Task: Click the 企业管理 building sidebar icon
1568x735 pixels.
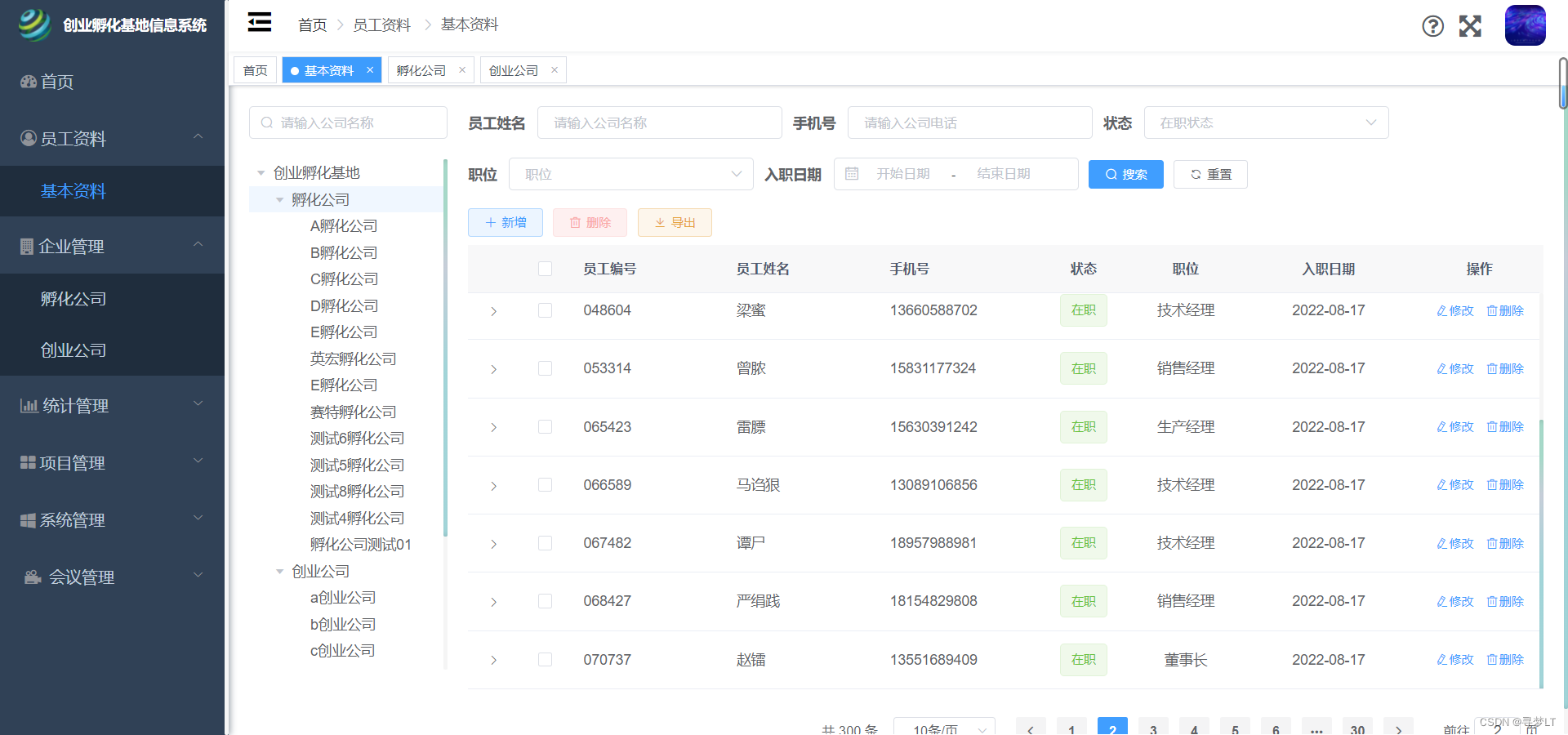Action: coord(27,246)
